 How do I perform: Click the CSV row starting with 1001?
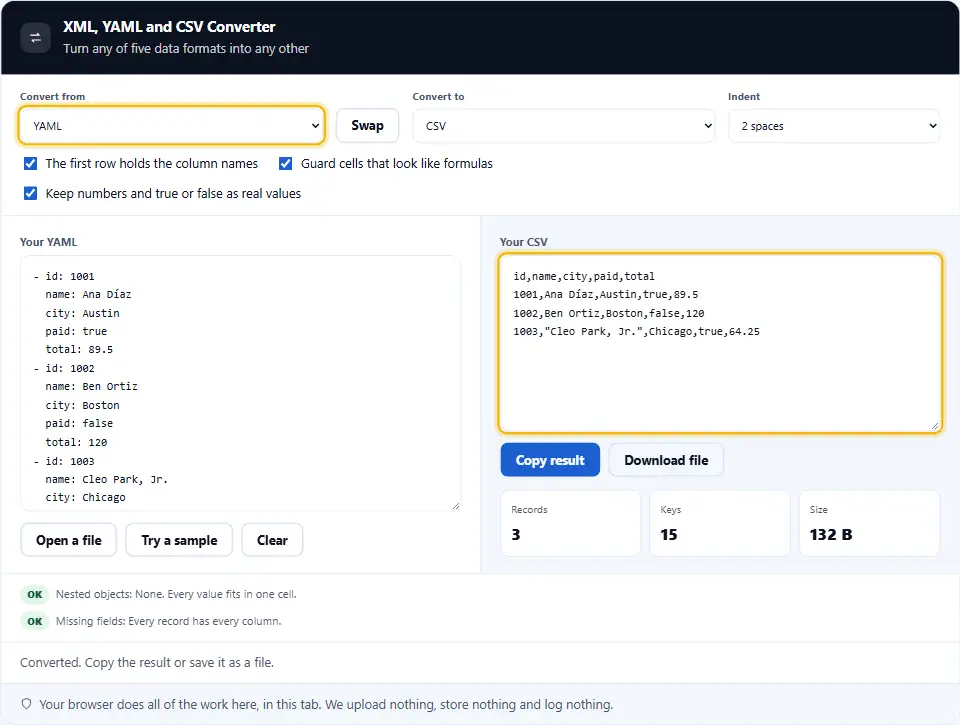pyautogui.click(x=606, y=295)
